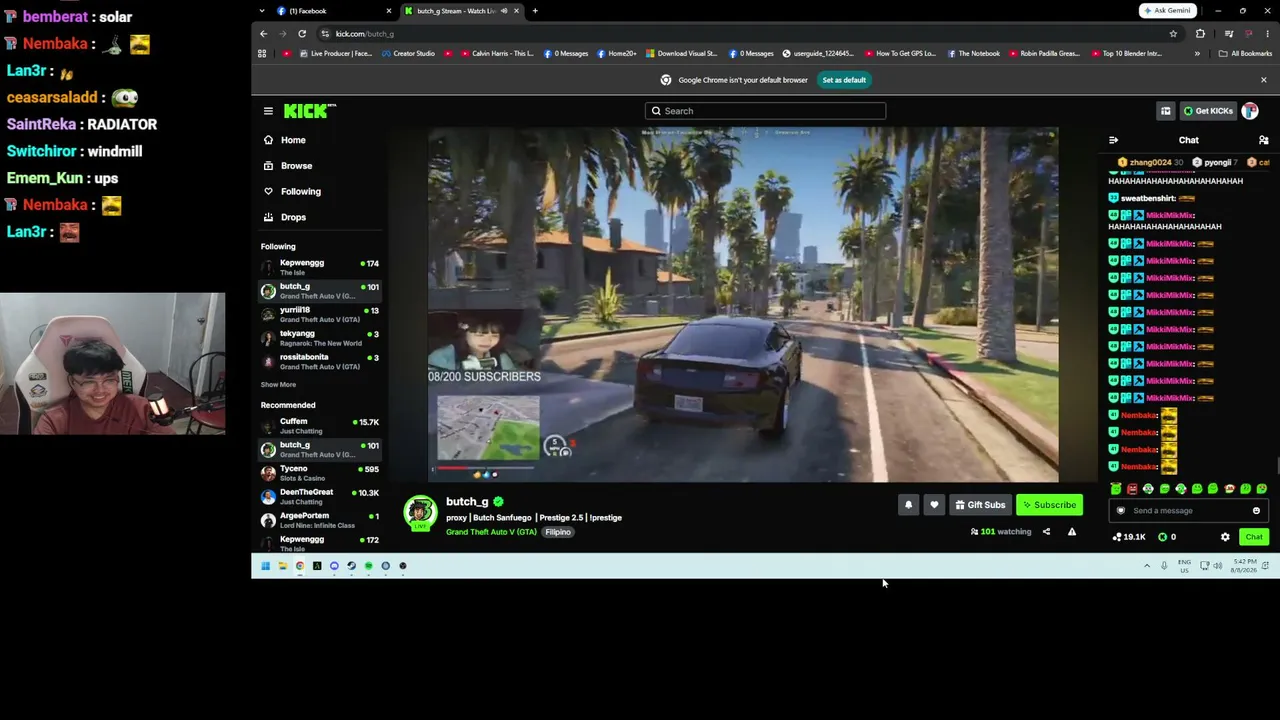Image resolution: width=1280 pixels, height=720 pixels.
Task: Click the Ask Gemini button
Action: click(x=1167, y=11)
